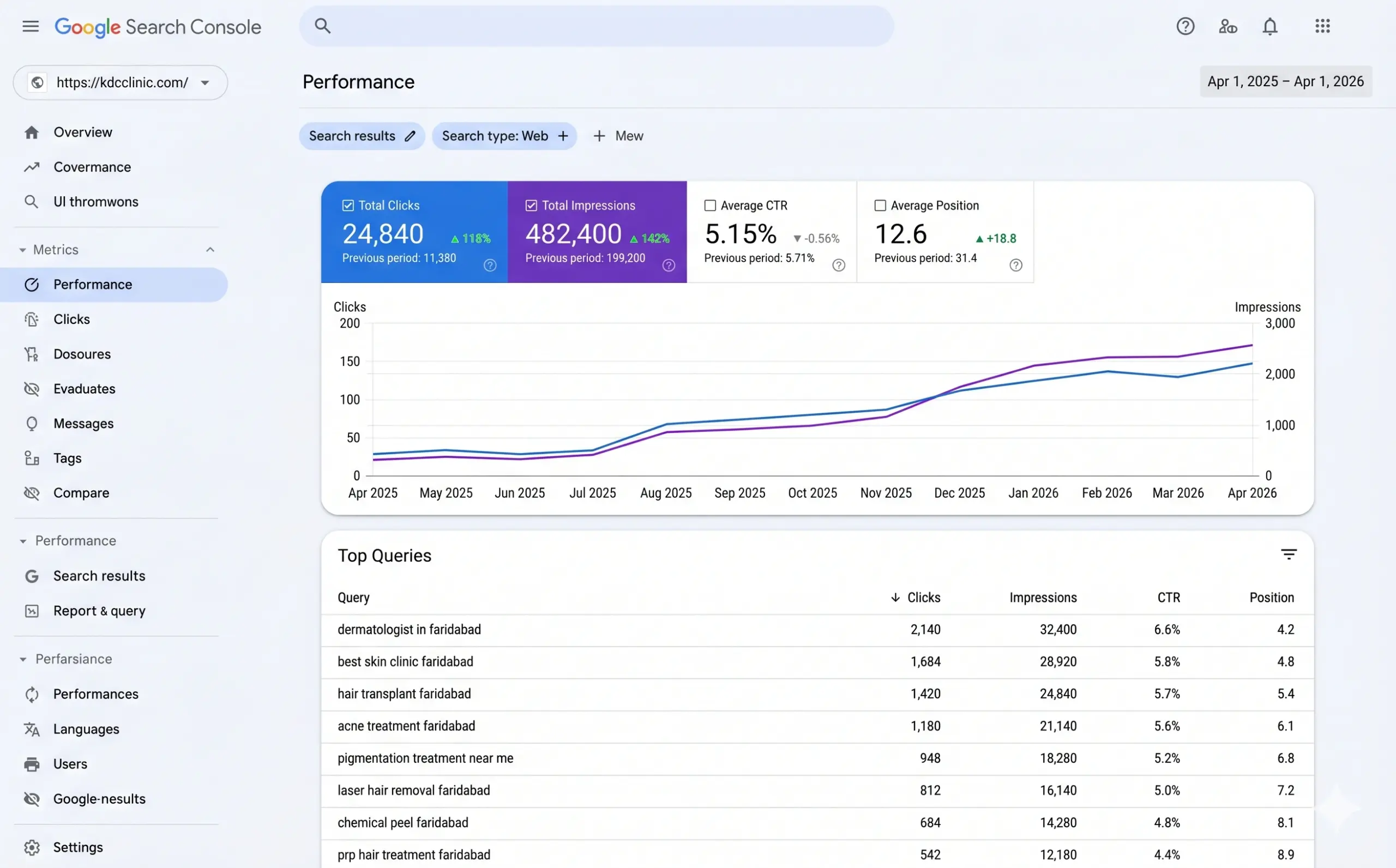Uncheck the Total Clicks checkbox
This screenshot has width=1396, height=868.
348,206
